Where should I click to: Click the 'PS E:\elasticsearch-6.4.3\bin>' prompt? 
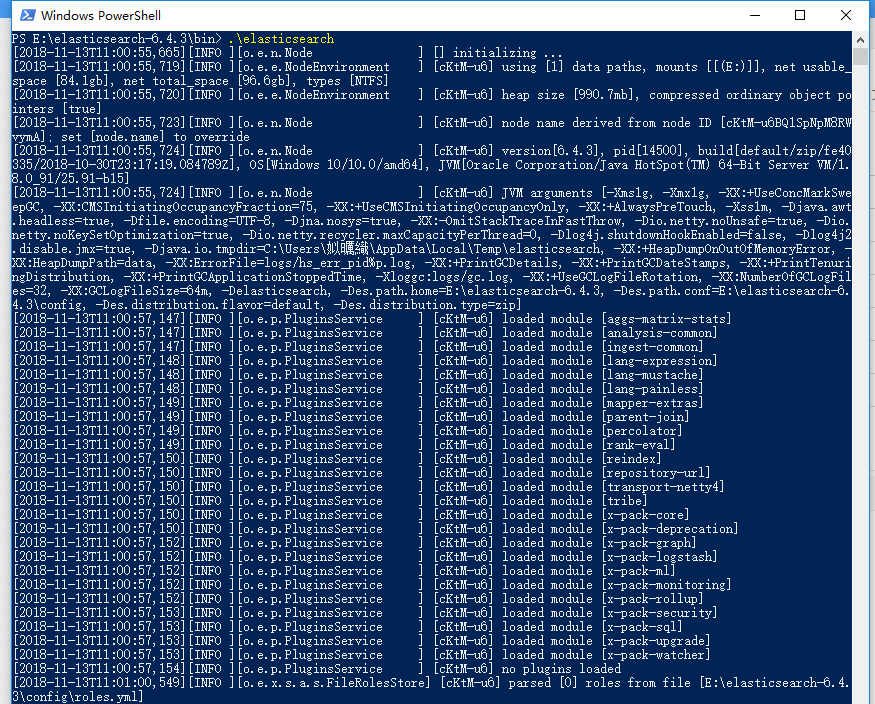click(x=117, y=38)
